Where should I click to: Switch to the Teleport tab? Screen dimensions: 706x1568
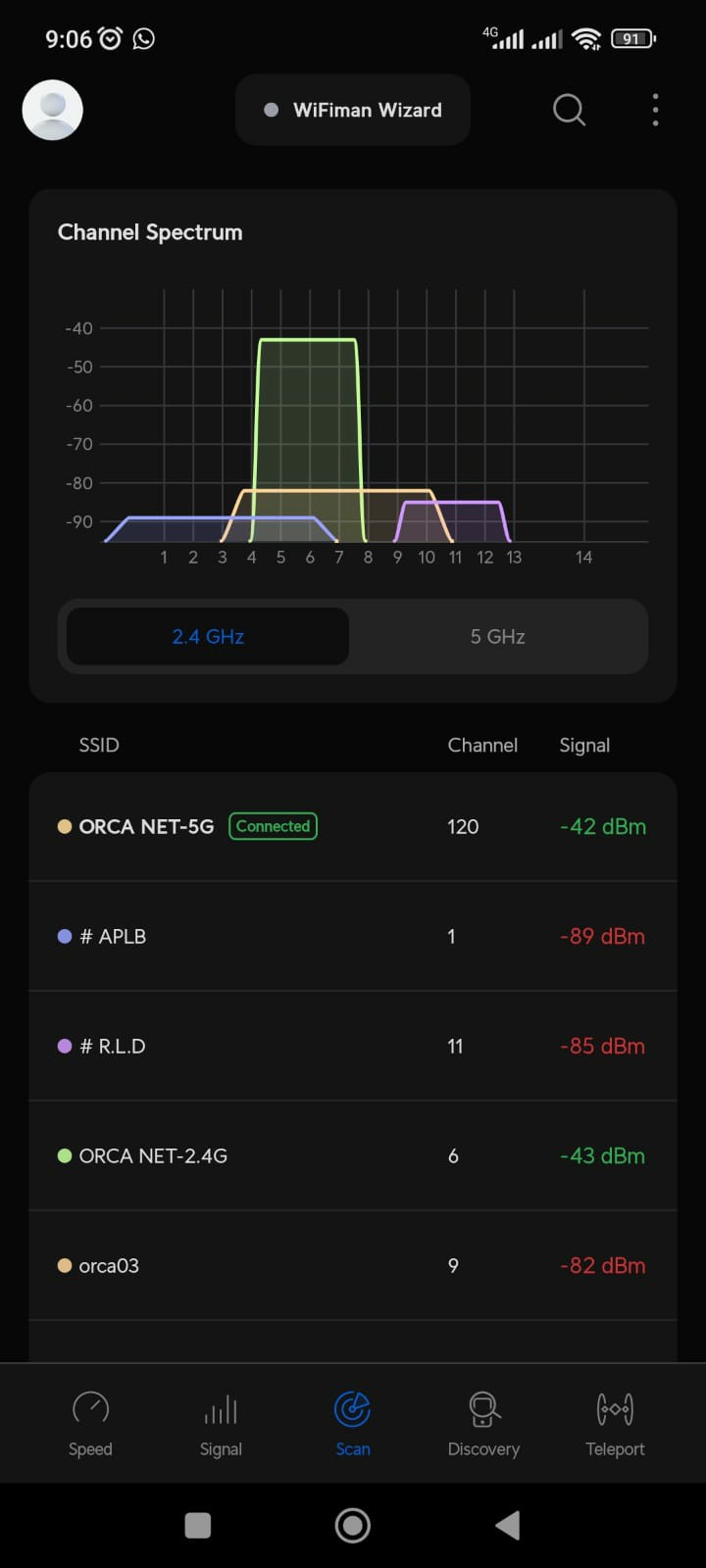(615, 1422)
